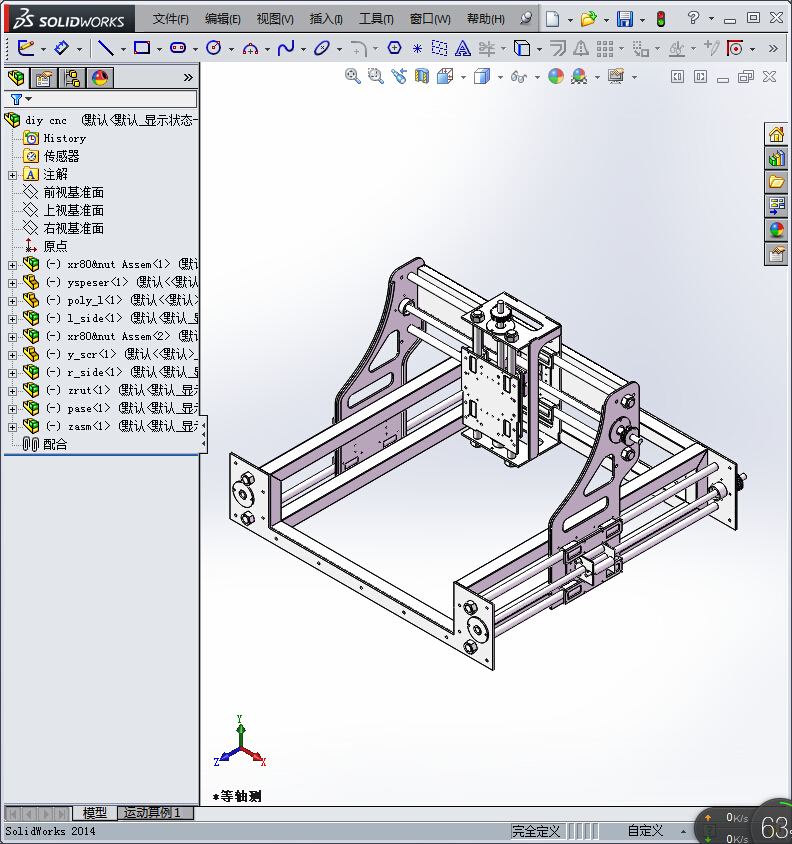The height and width of the screenshot is (844, 792).
Task: Click Zoom to Area icon
Action: [375, 76]
